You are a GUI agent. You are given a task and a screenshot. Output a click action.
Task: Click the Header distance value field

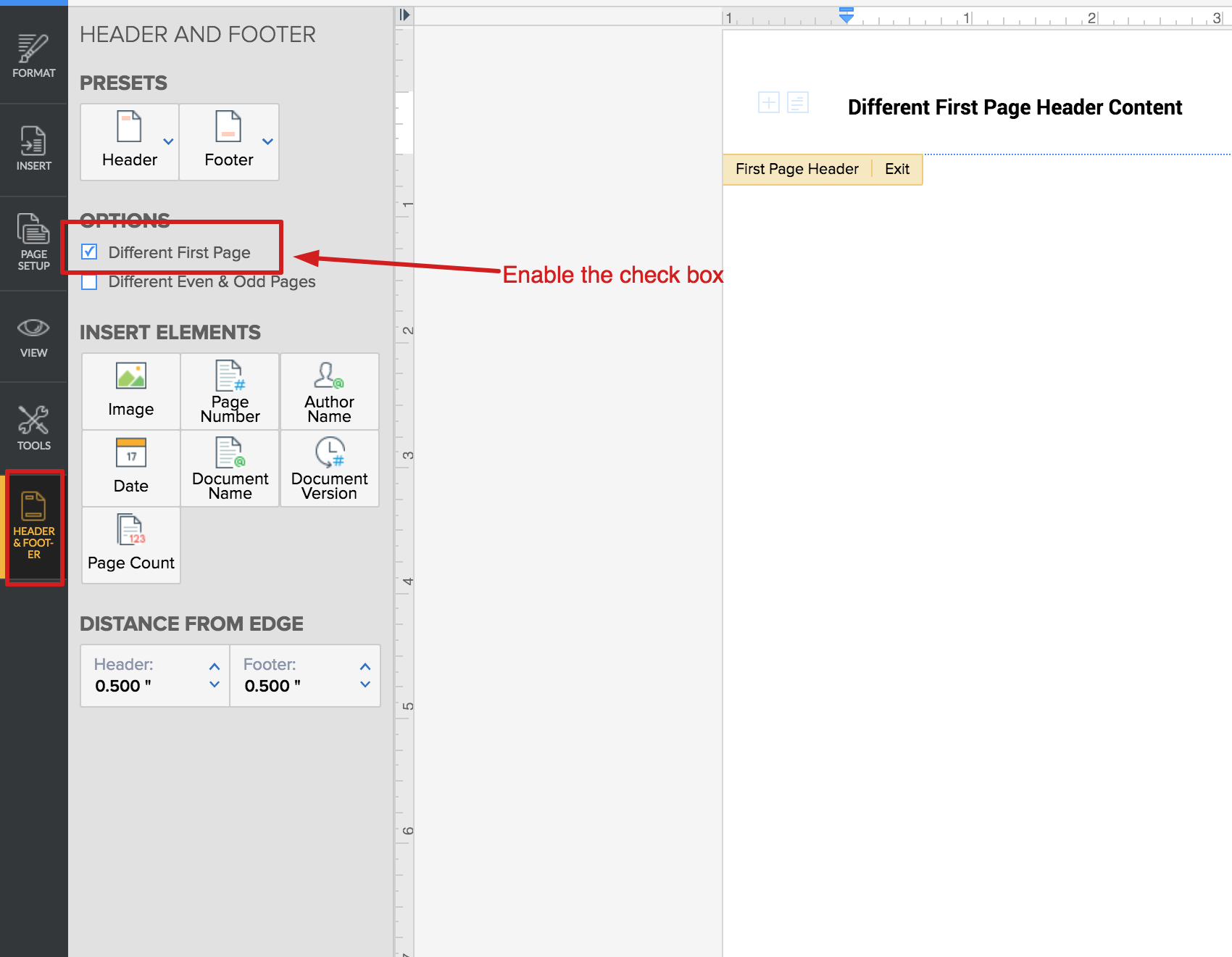click(x=123, y=686)
